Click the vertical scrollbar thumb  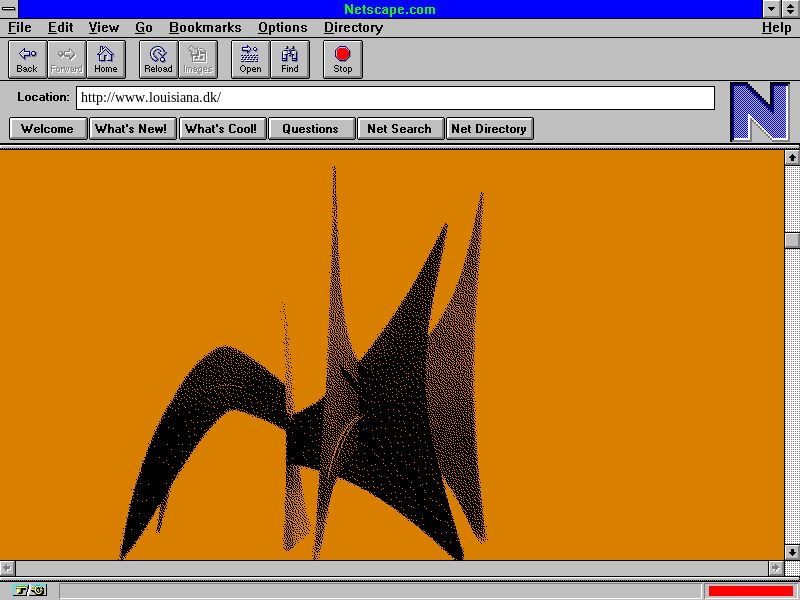pos(792,240)
